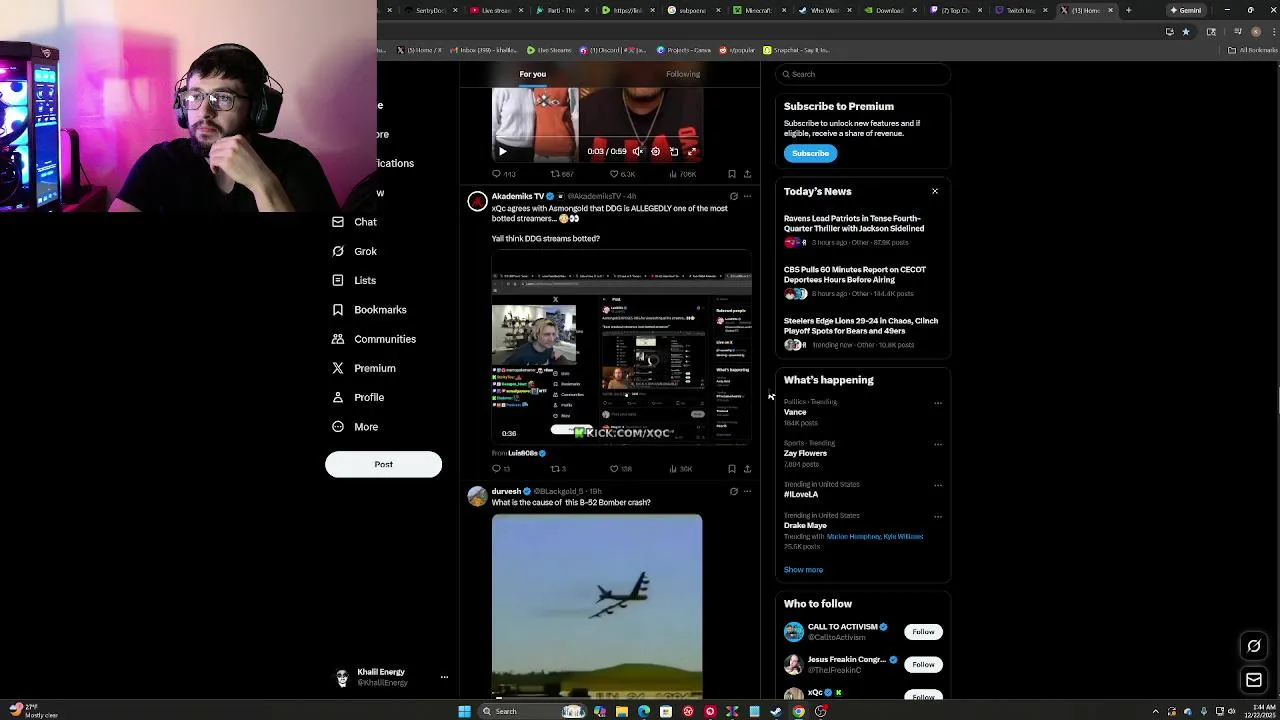Viewport: 1280px width, 720px height.
Task: Bookmark this page with the star icon
Action: (1186, 31)
